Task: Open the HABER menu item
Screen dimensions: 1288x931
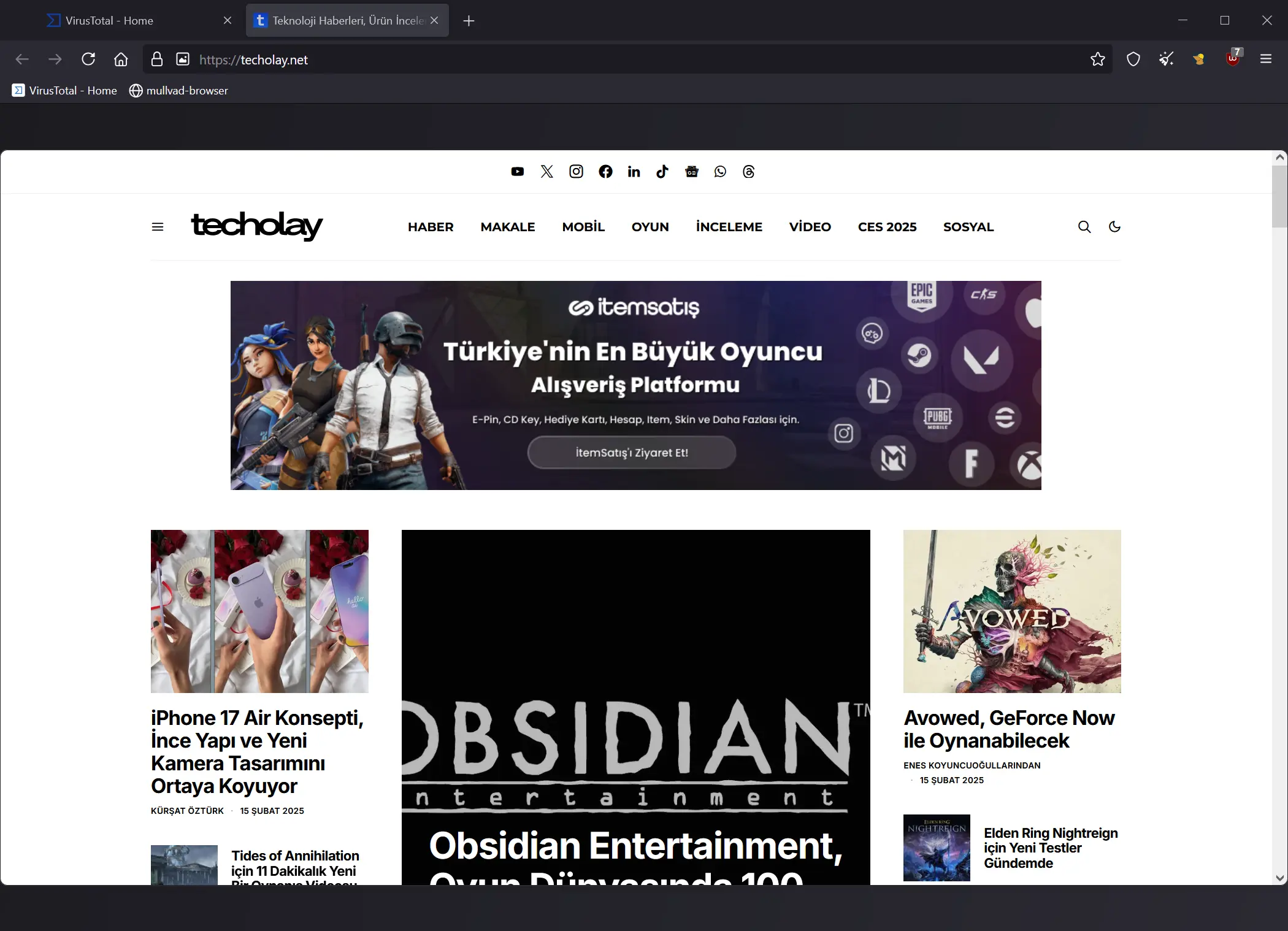Action: coord(431,227)
